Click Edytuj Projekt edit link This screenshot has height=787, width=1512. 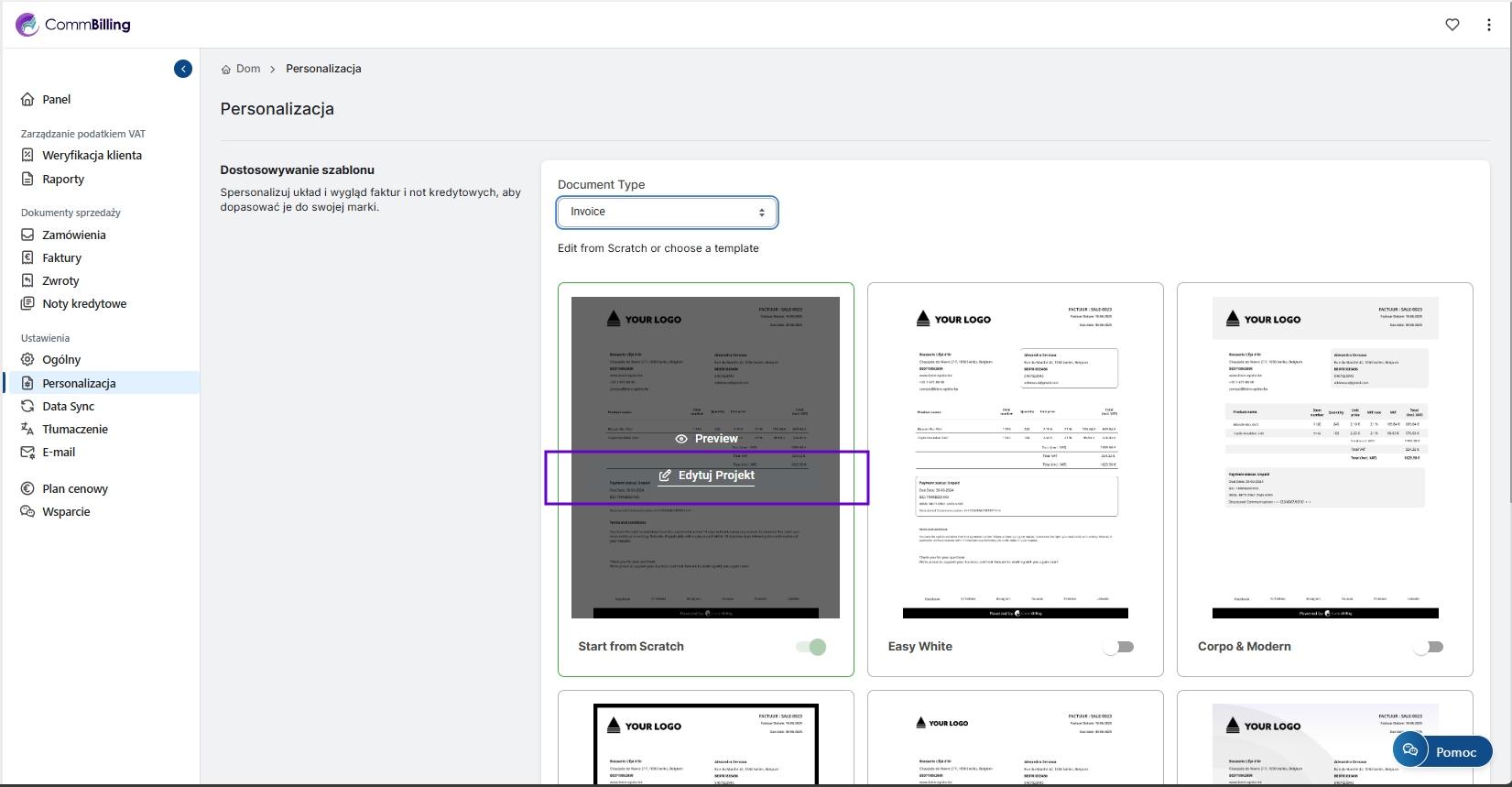pyautogui.click(x=706, y=475)
